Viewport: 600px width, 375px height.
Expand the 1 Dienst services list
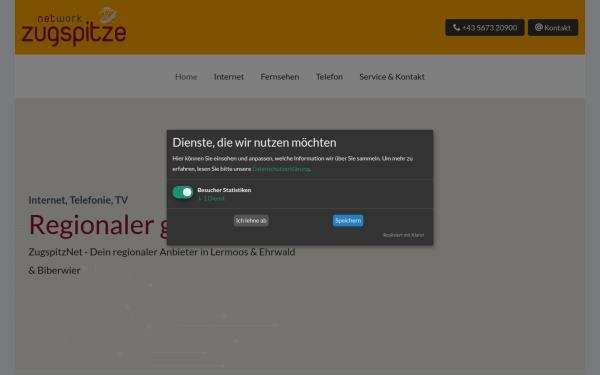click(x=211, y=198)
